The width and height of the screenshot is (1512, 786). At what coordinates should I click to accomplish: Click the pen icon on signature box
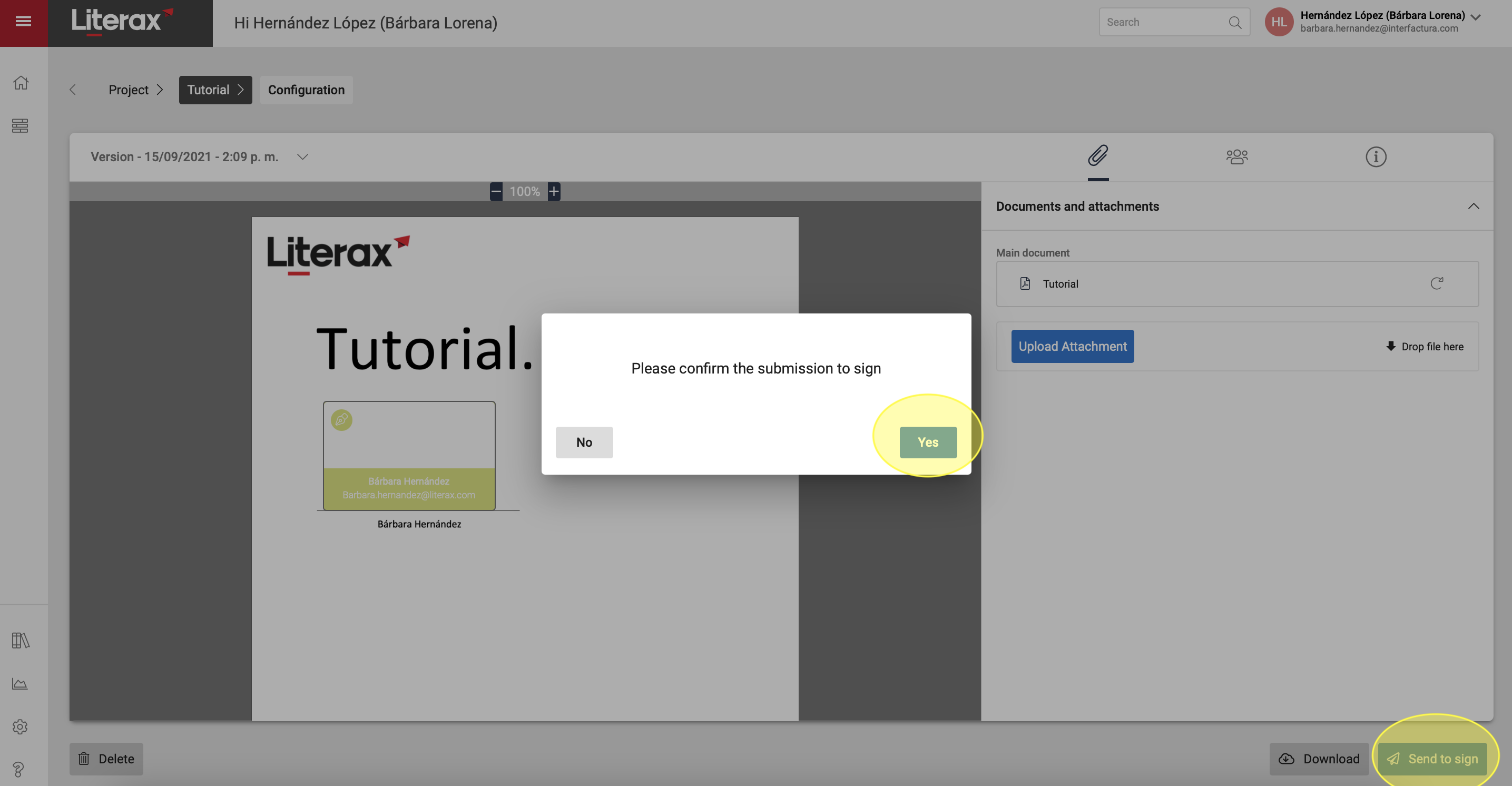coord(341,420)
